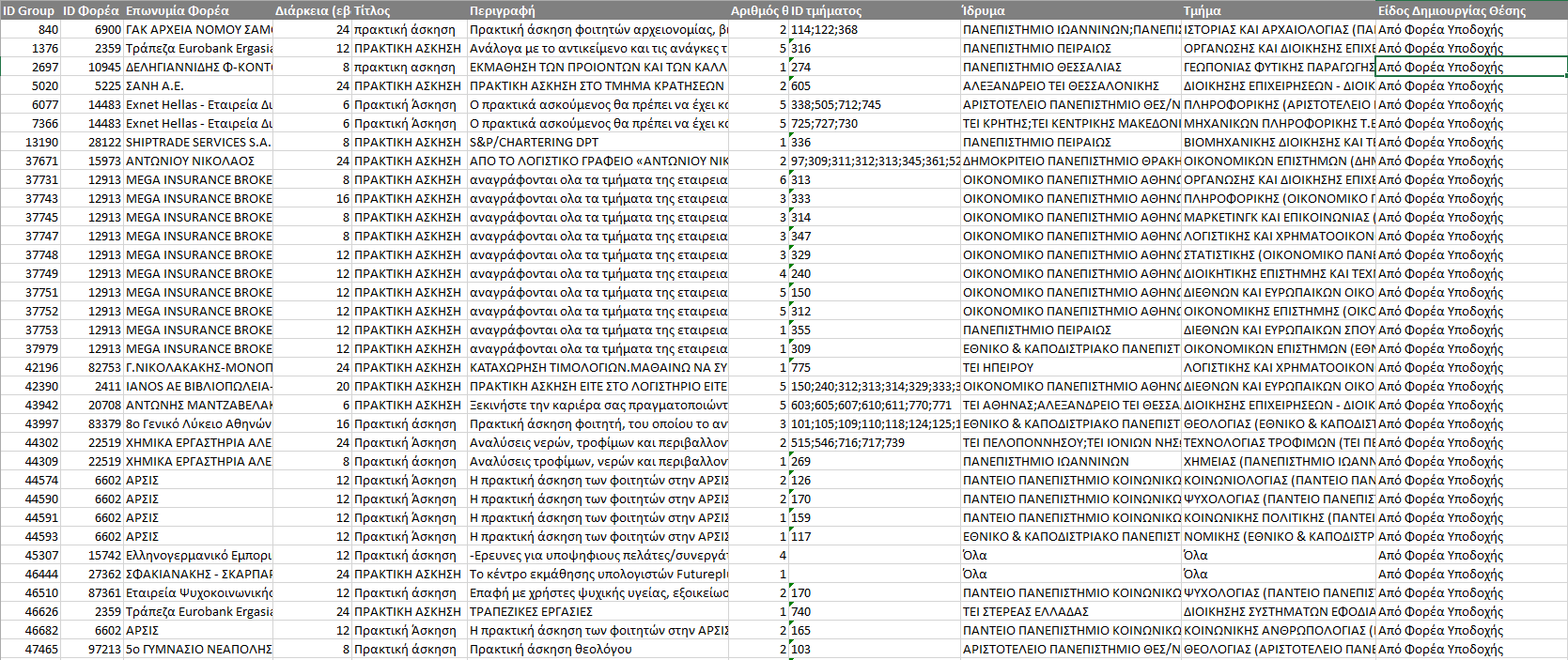Select 'ΠΑΝΕΠΙΣΤΗΜΙΟ ΙΩΑΝΝΙΝΩΝ' in row 44309
Screen dimensions: 1568x660
pos(1071,461)
